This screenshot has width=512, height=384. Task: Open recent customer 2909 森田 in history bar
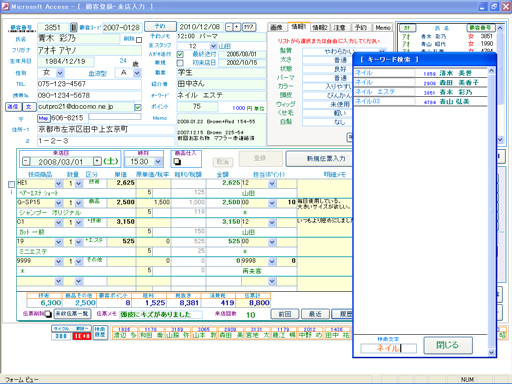click(x=230, y=333)
